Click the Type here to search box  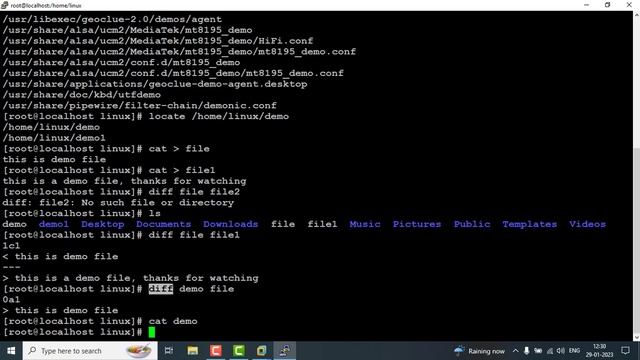pyautogui.click(x=90, y=351)
